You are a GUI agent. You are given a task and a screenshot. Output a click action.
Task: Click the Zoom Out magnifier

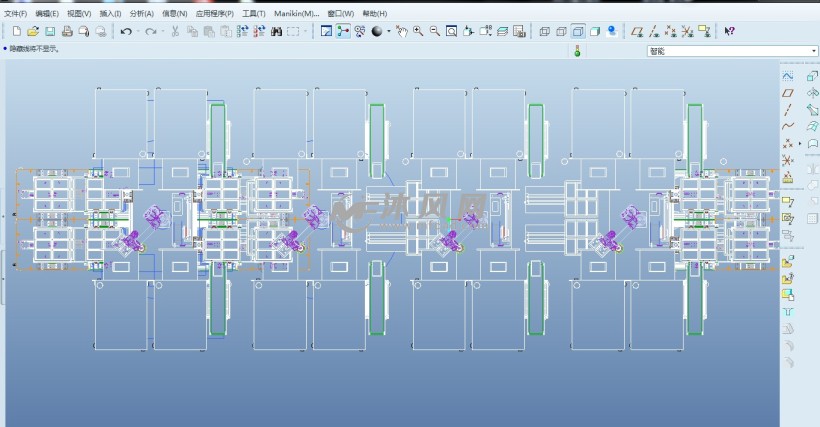click(x=435, y=32)
